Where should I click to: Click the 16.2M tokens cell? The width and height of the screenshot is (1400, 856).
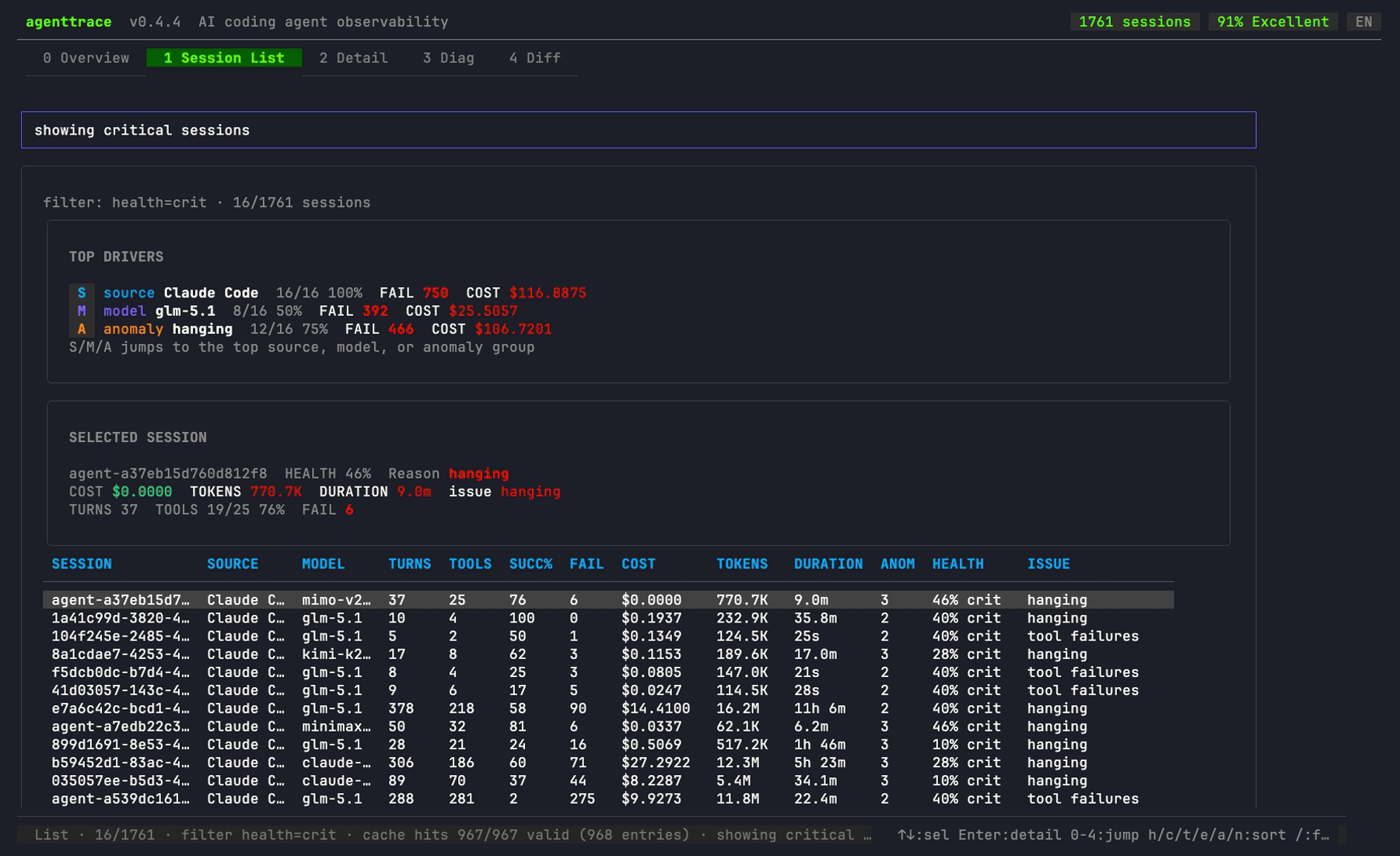pyautogui.click(x=738, y=708)
